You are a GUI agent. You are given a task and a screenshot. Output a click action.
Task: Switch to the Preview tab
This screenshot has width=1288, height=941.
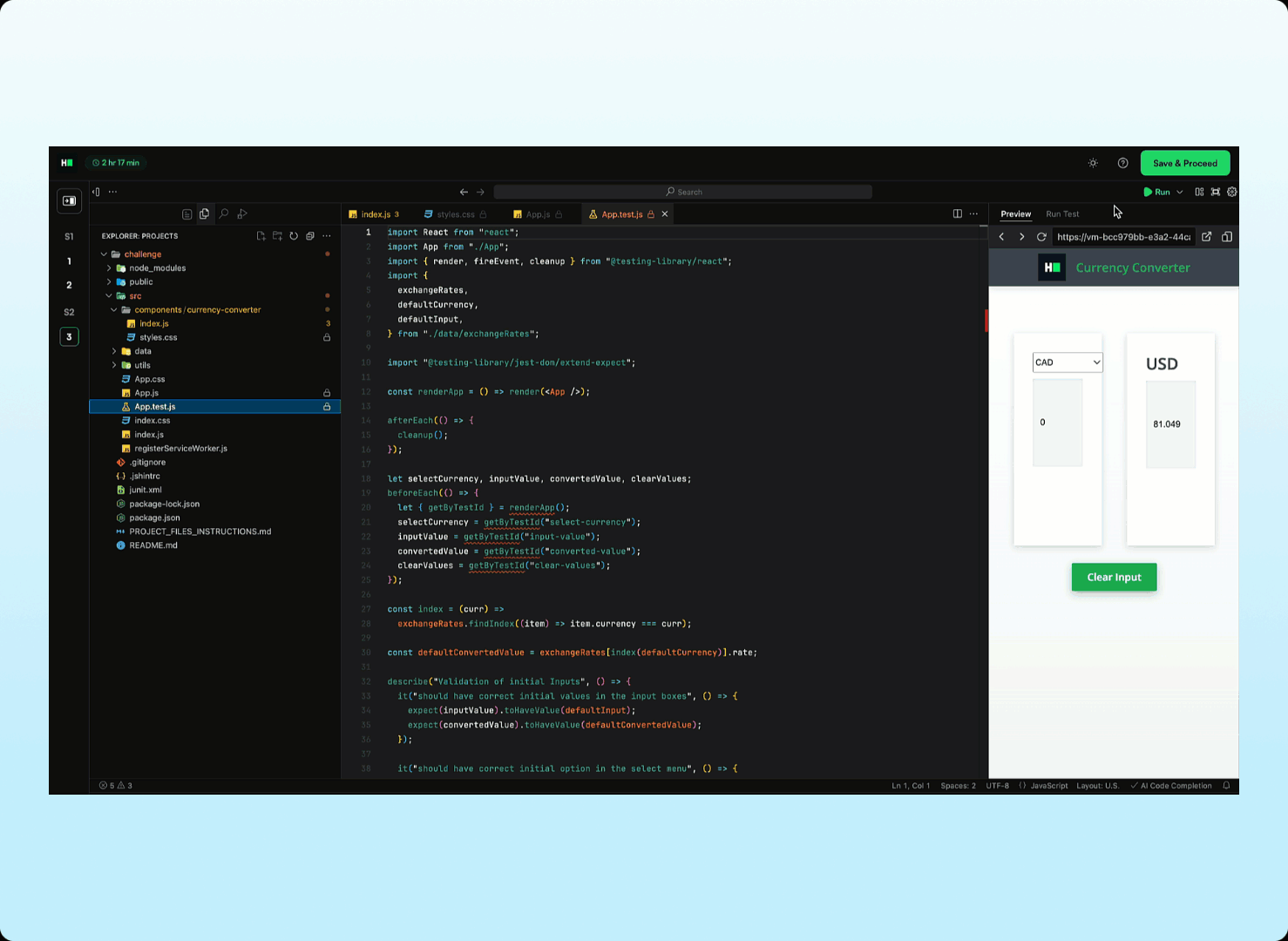pos(1015,213)
